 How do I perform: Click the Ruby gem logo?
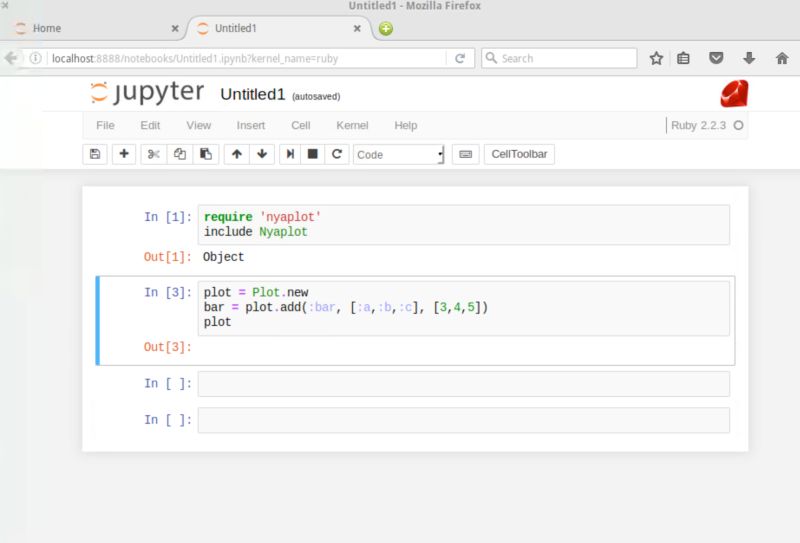pos(734,93)
